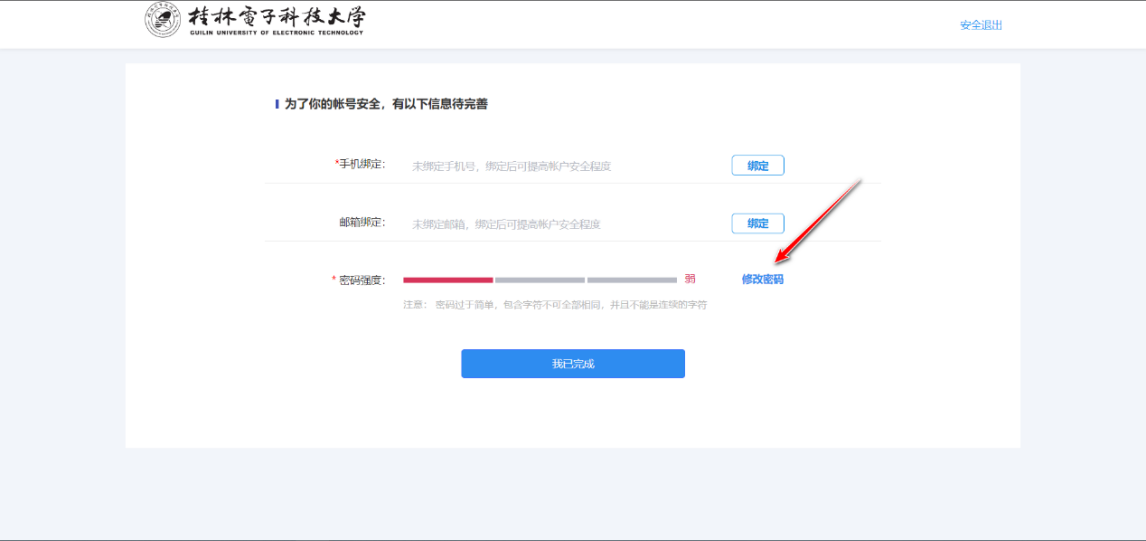Open the 修改密码 link
Viewport: 1146px width, 541px height.
[762, 280]
